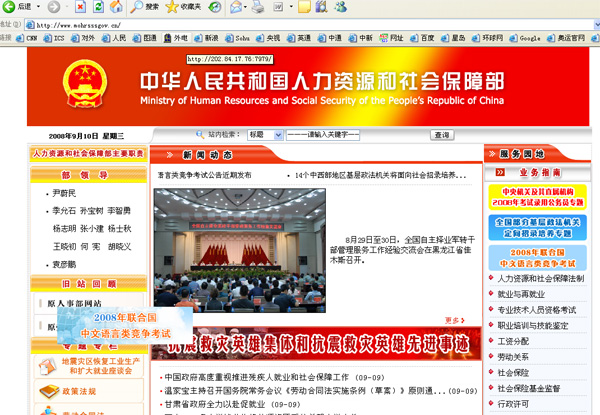Open the 外电 links bar bookmark
The height and width of the screenshot is (415, 600).
pos(176,38)
